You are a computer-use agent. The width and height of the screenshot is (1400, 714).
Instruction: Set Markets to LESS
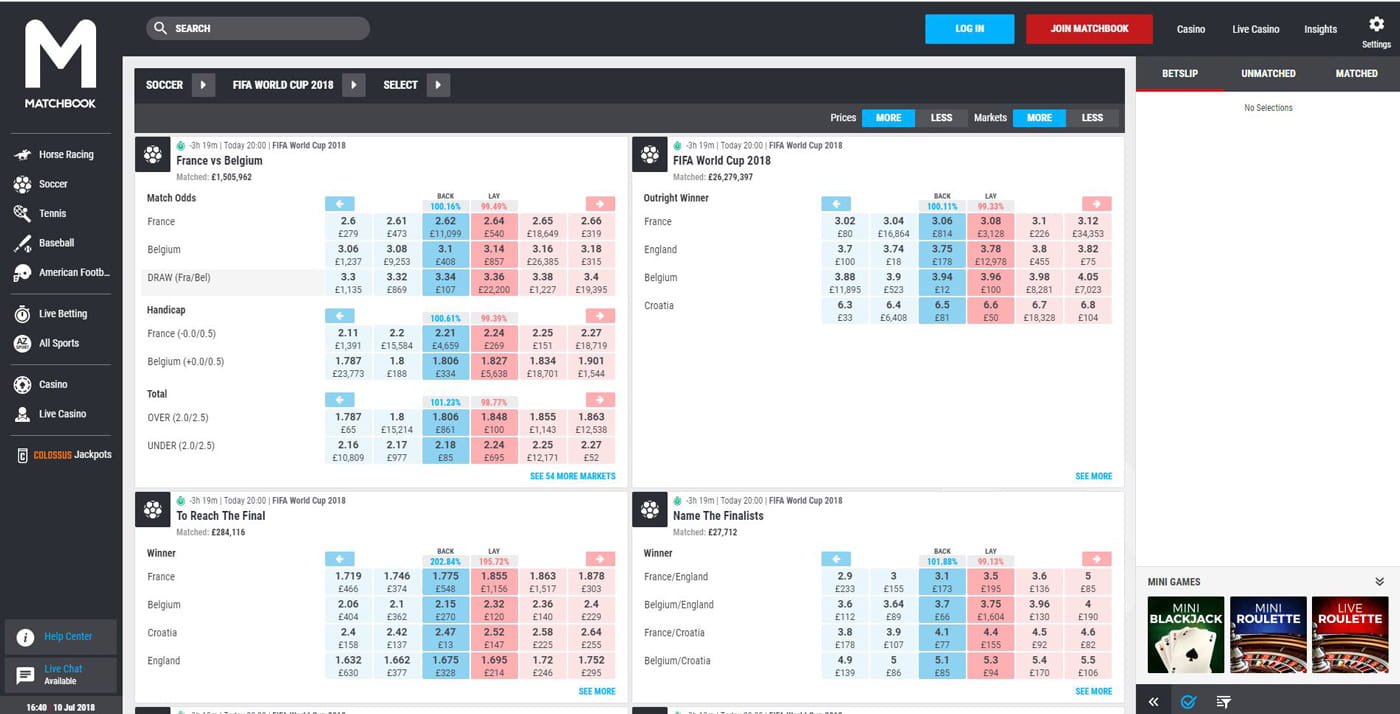[x=1092, y=118]
